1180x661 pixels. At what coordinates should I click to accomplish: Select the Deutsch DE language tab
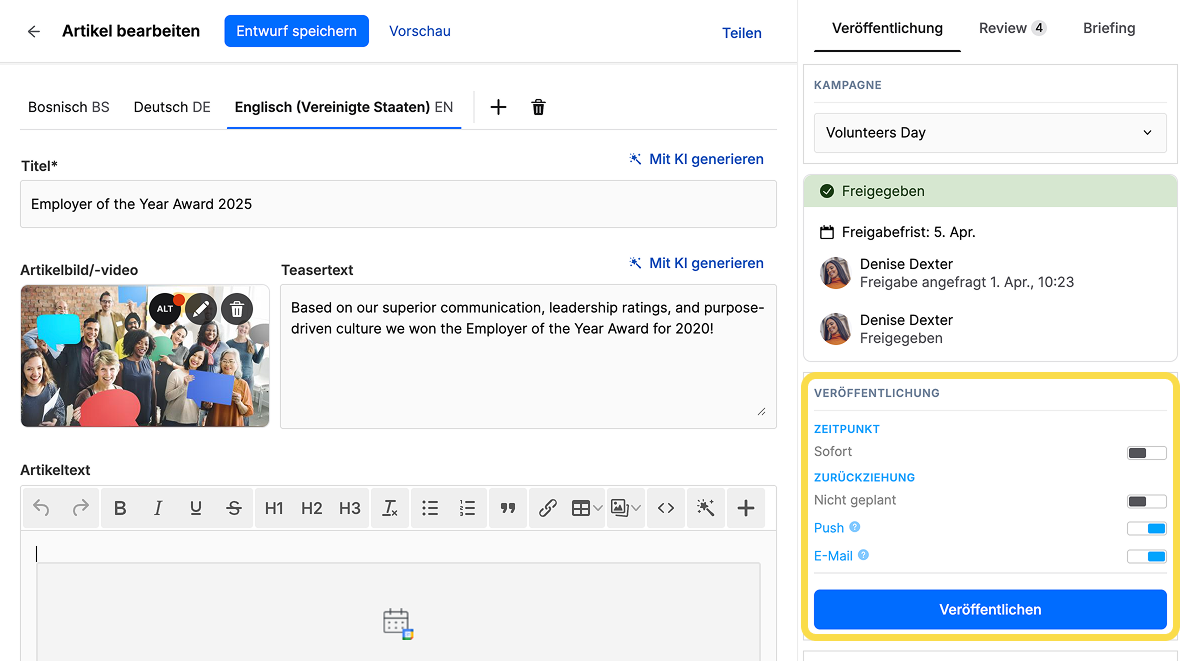(172, 108)
